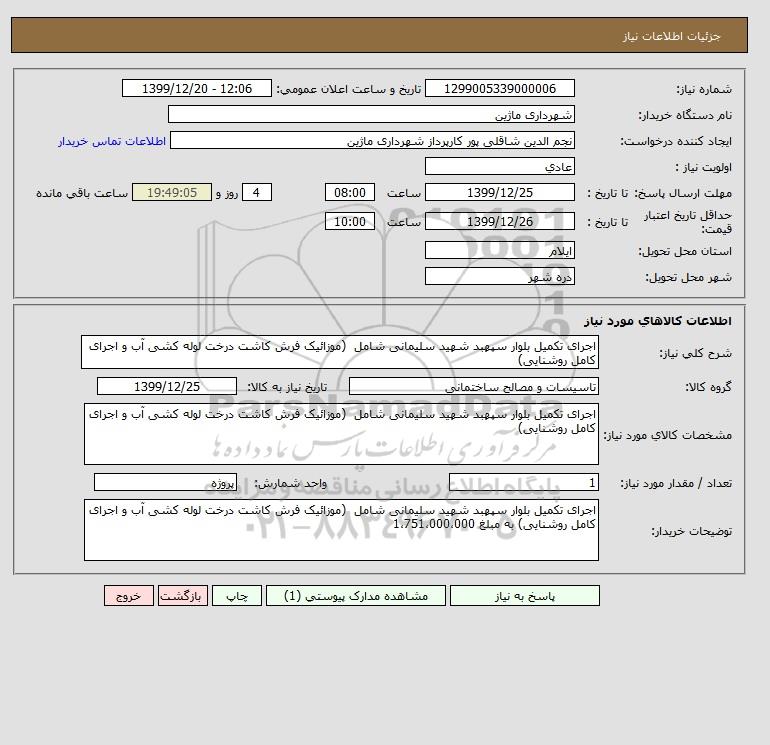The height and width of the screenshot is (745, 770).
Task: Click the پاسخ به نیاز button
Action: 524,596
